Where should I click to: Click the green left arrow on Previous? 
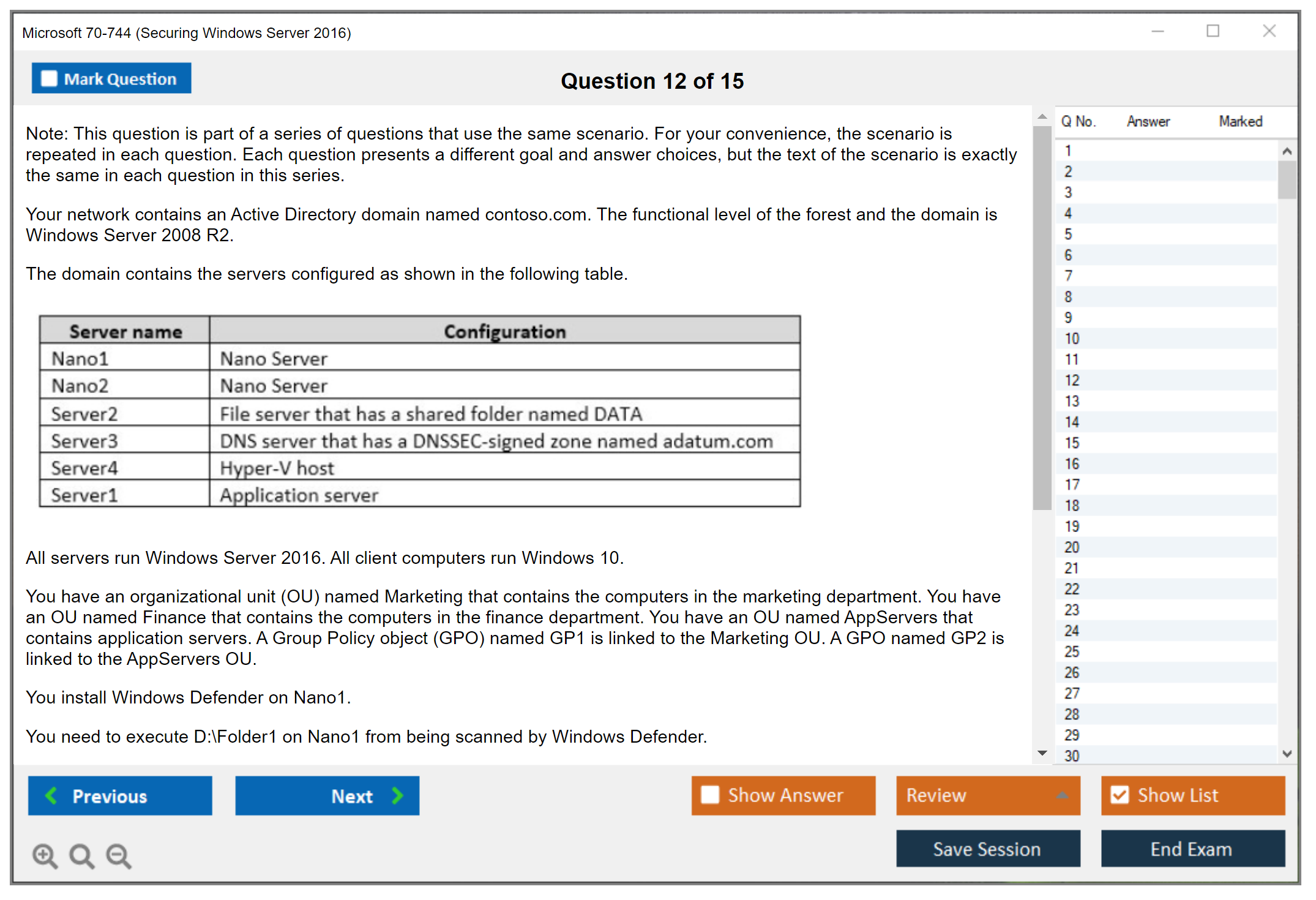51,795
